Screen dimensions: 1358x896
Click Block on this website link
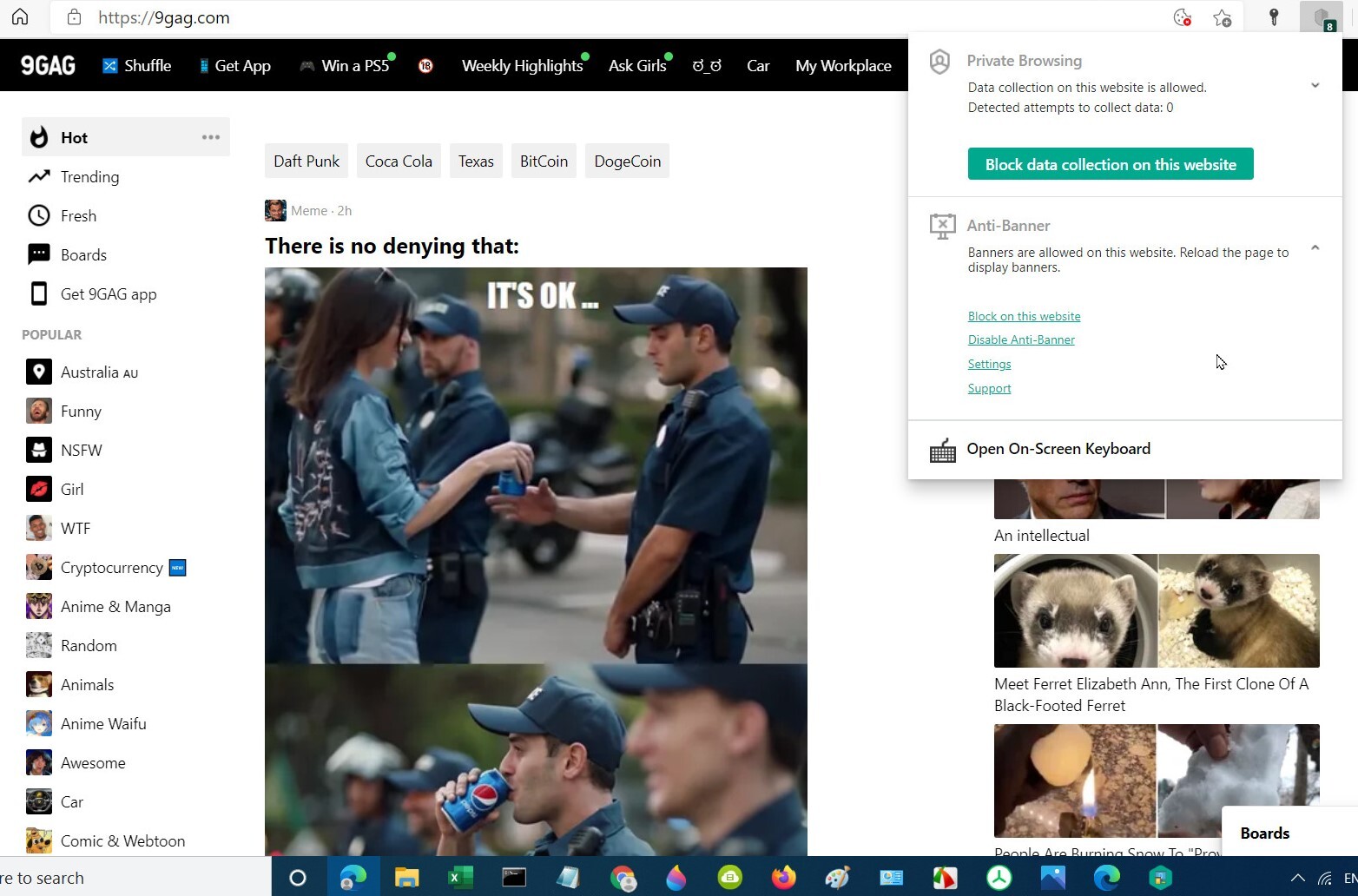pyautogui.click(x=1025, y=316)
